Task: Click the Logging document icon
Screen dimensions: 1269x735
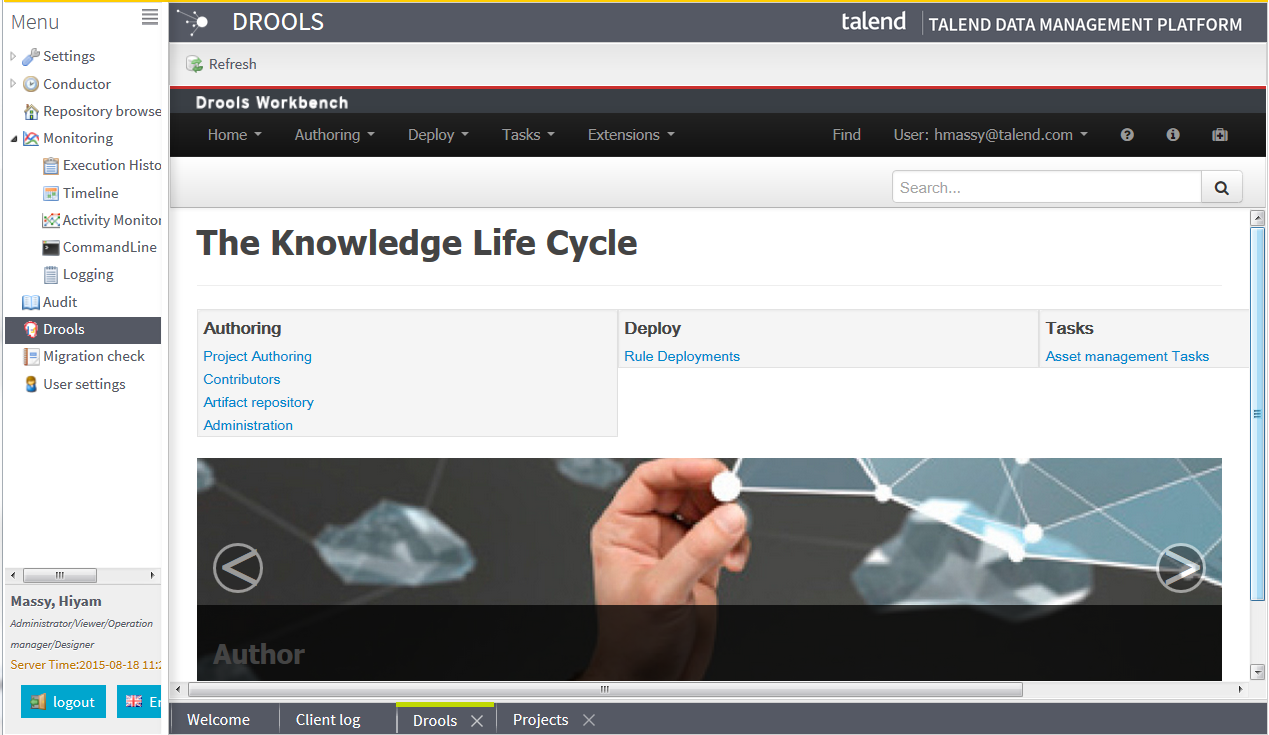Action: (x=51, y=274)
